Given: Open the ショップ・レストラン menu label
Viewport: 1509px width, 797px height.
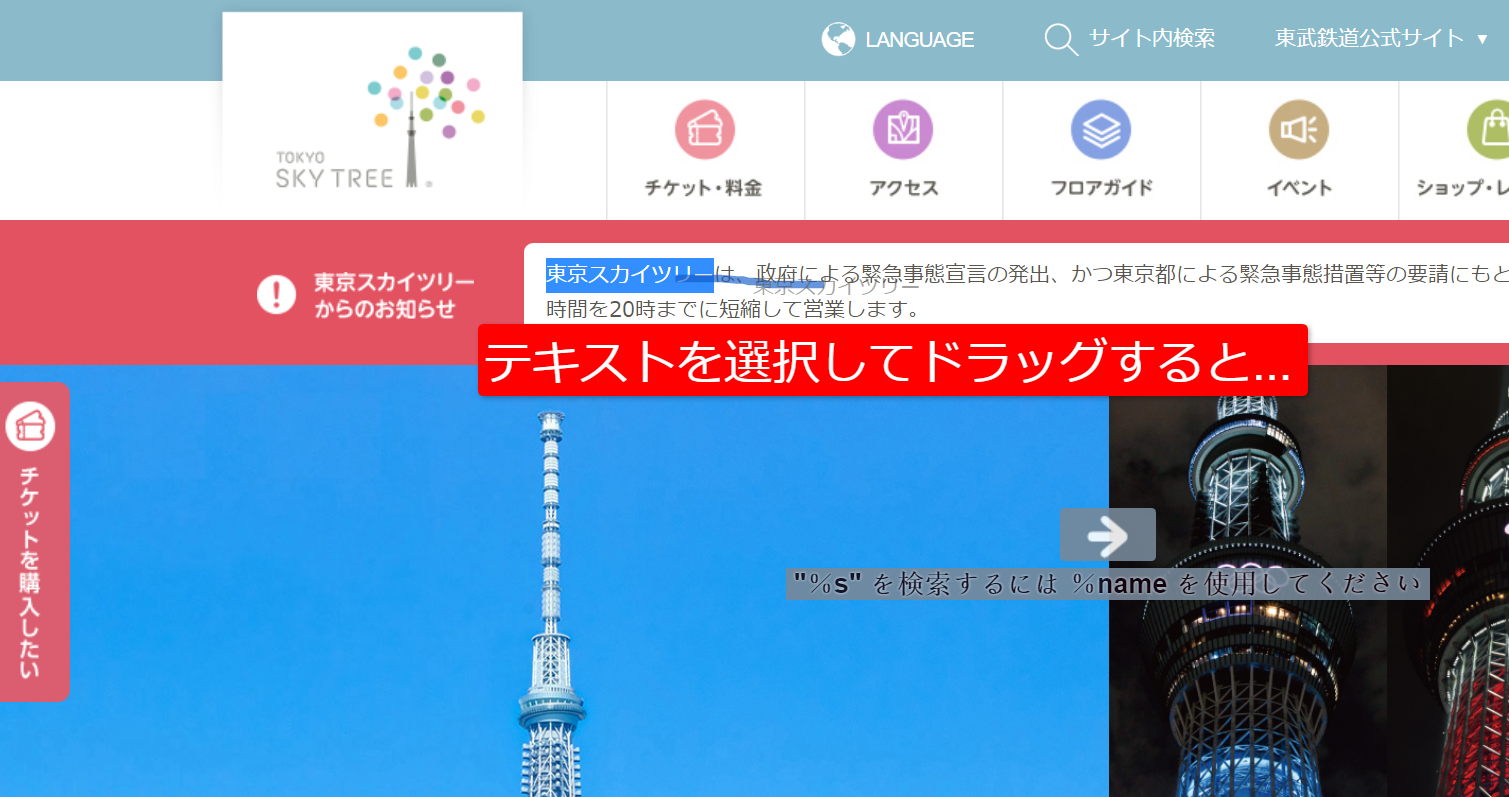Looking at the screenshot, I should (1462, 187).
